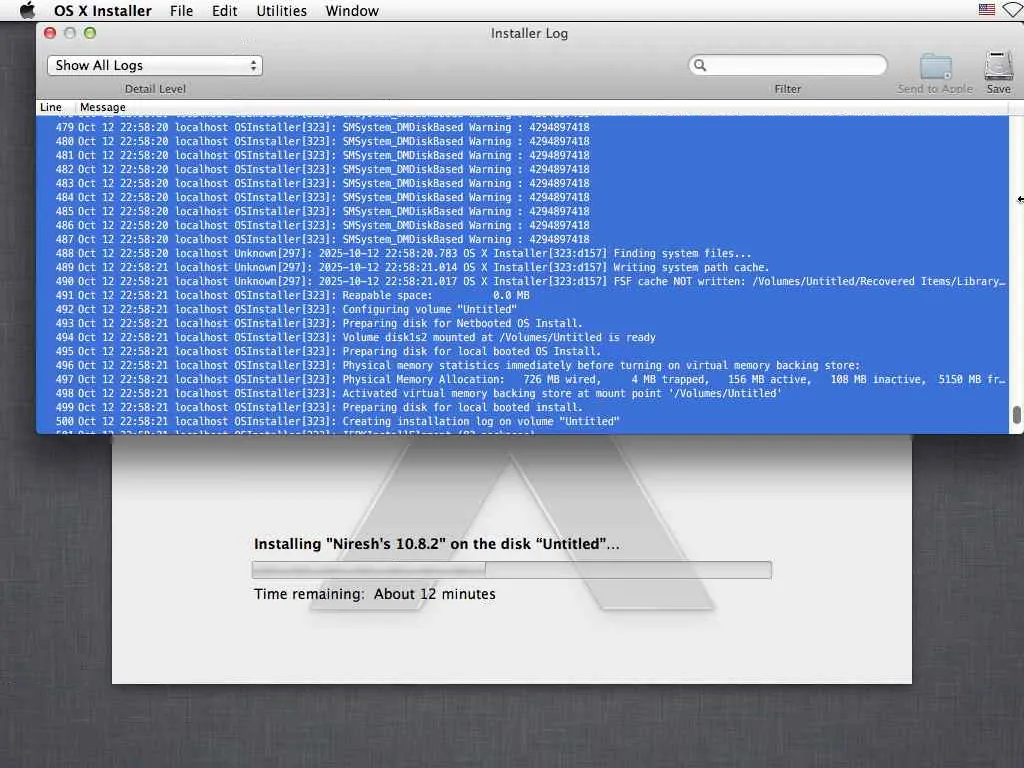The image size is (1024, 768).
Task: Save the log with the Save icon
Action: [x=999, y=66]
